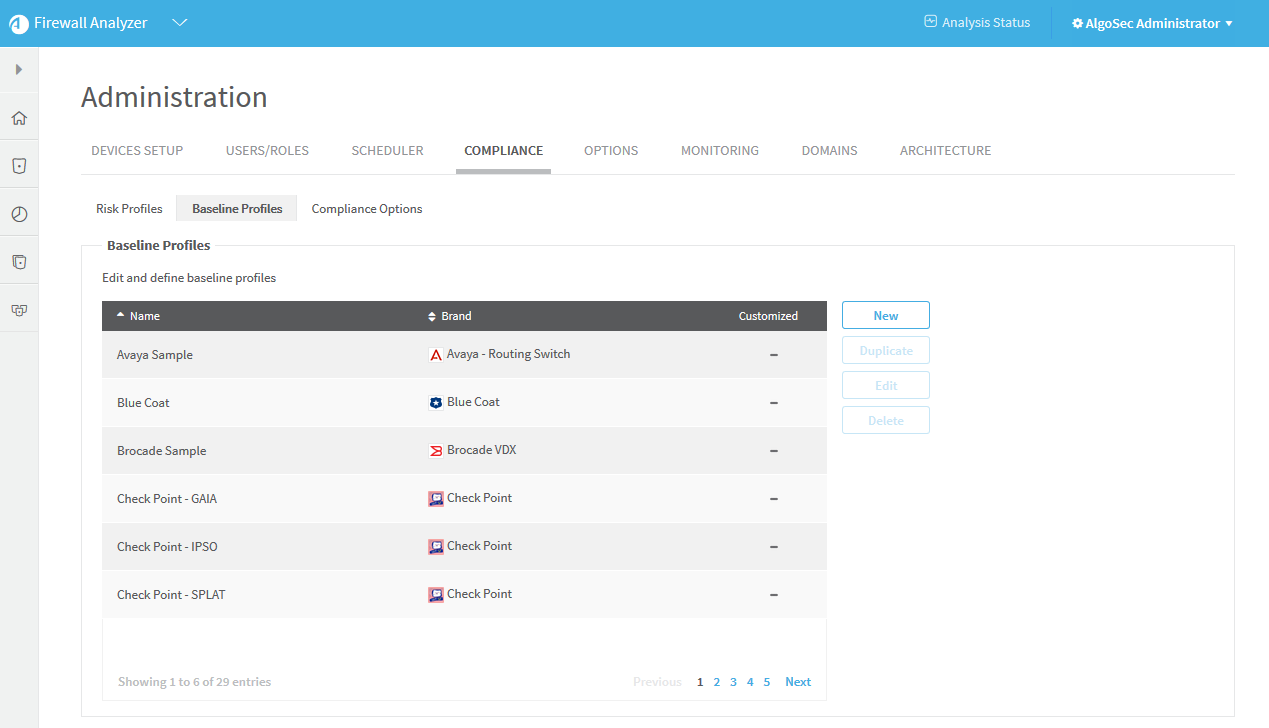Expand the collapsed left sidebar arrow
The width and height of the screenshot is (1269, 728).
19,70
